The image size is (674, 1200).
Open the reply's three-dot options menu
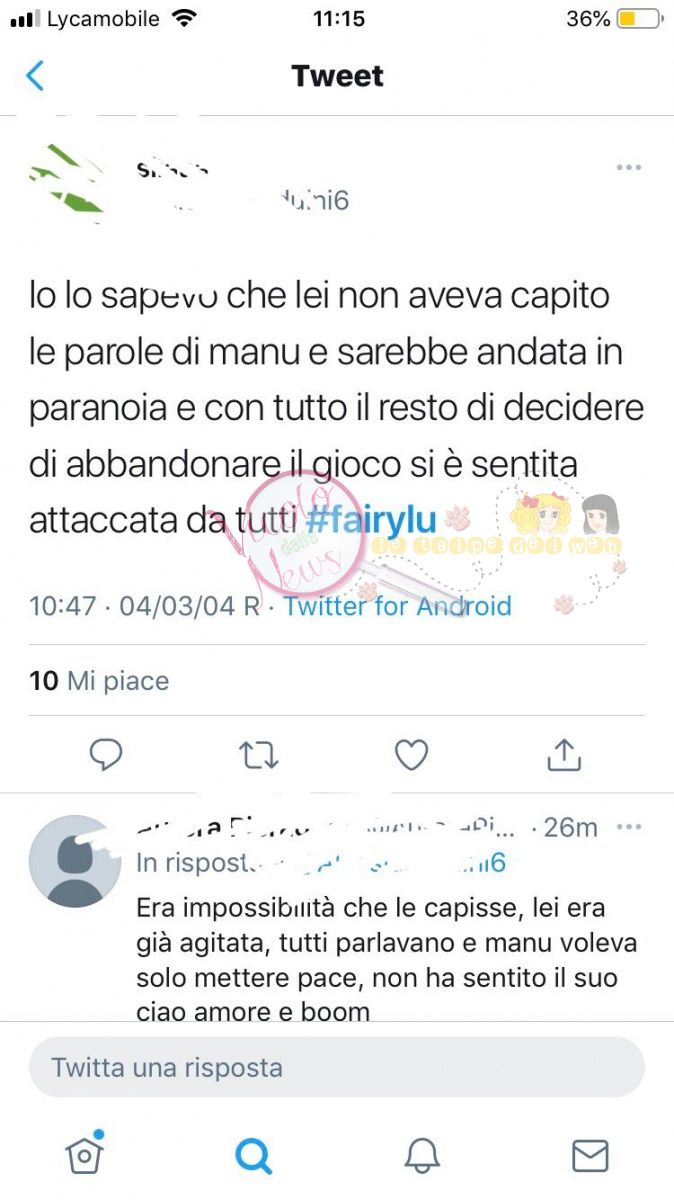point(629,827)
